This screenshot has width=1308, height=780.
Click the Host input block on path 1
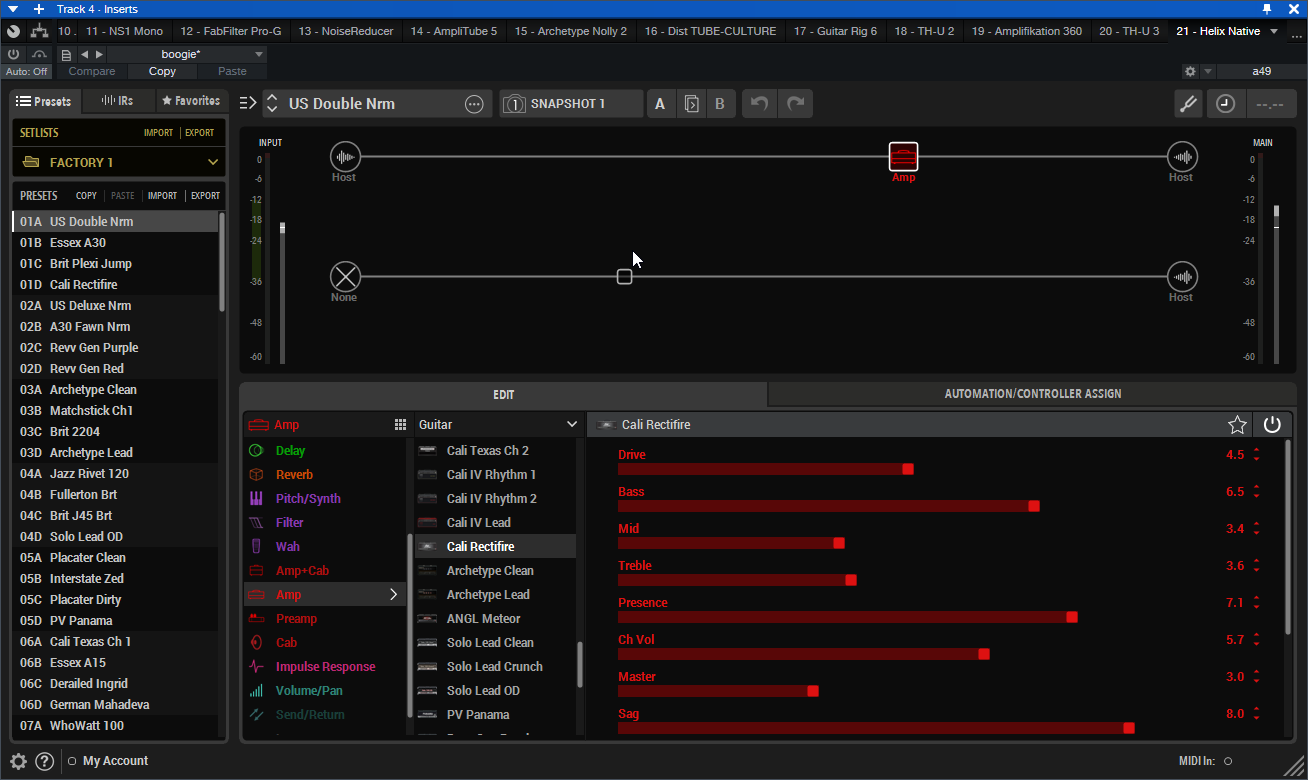point(345,156)
